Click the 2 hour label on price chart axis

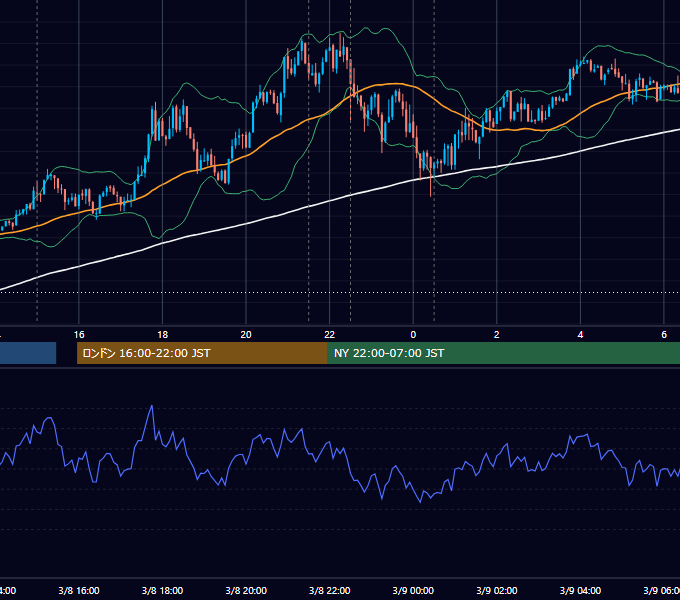tap(497, 335)
